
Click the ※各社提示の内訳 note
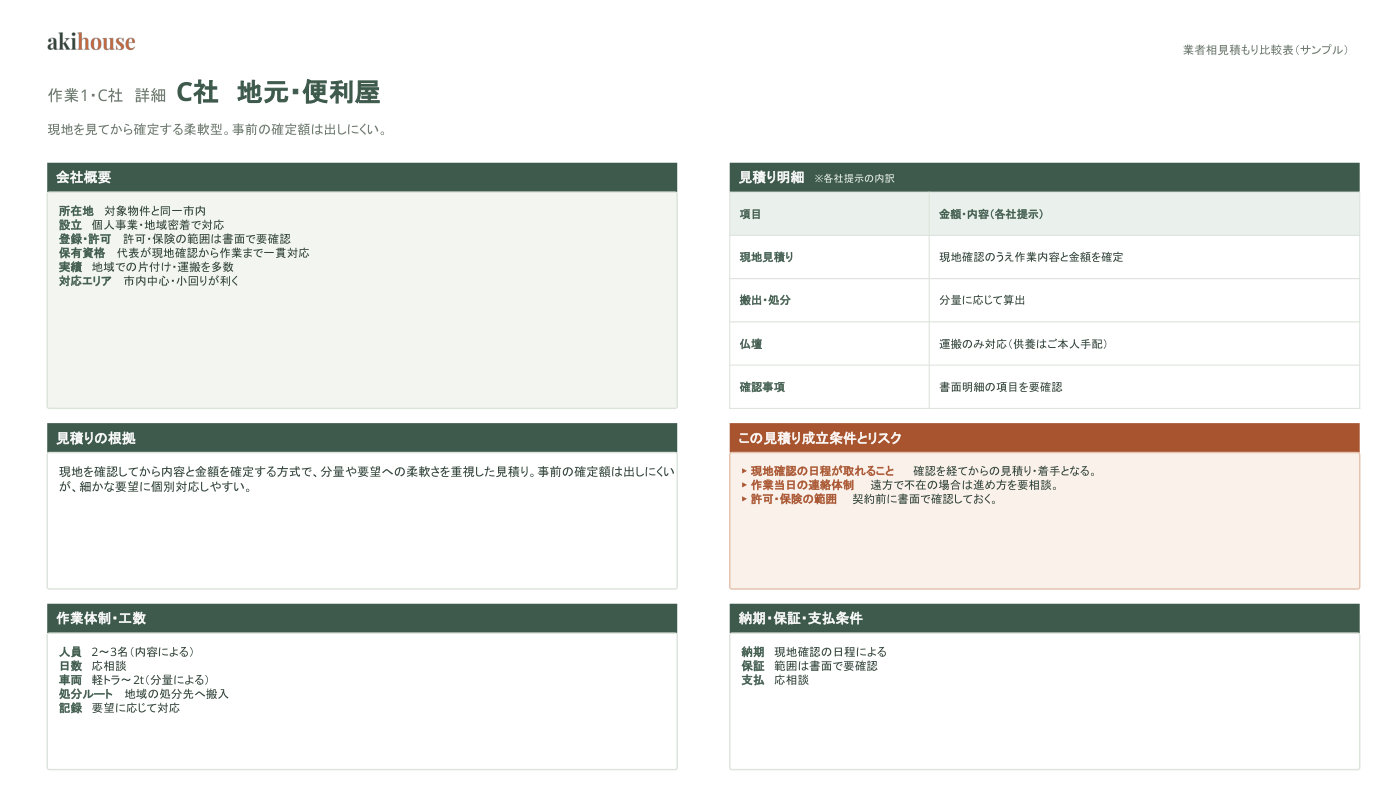click(x=854, y=178)
